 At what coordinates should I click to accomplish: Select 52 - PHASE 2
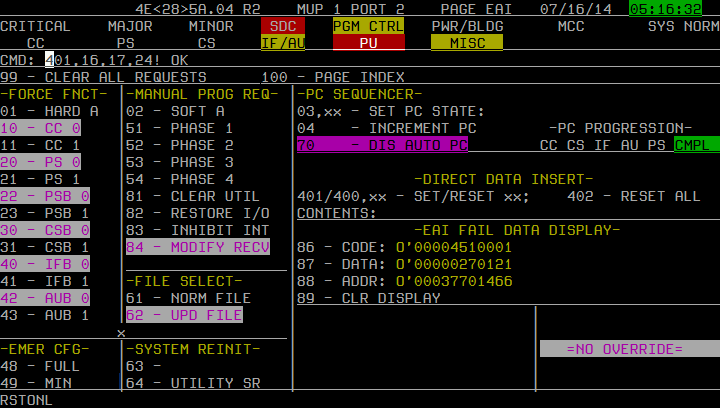point(180,145)
